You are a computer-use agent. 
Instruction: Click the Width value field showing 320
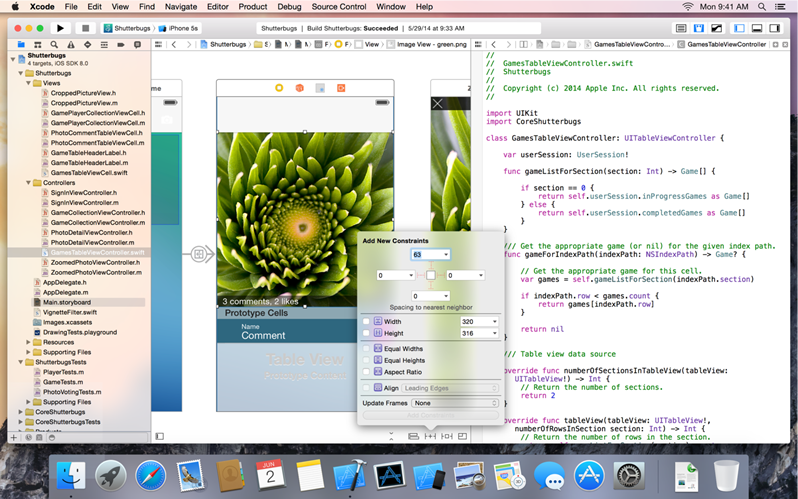[x=473, y=321]
